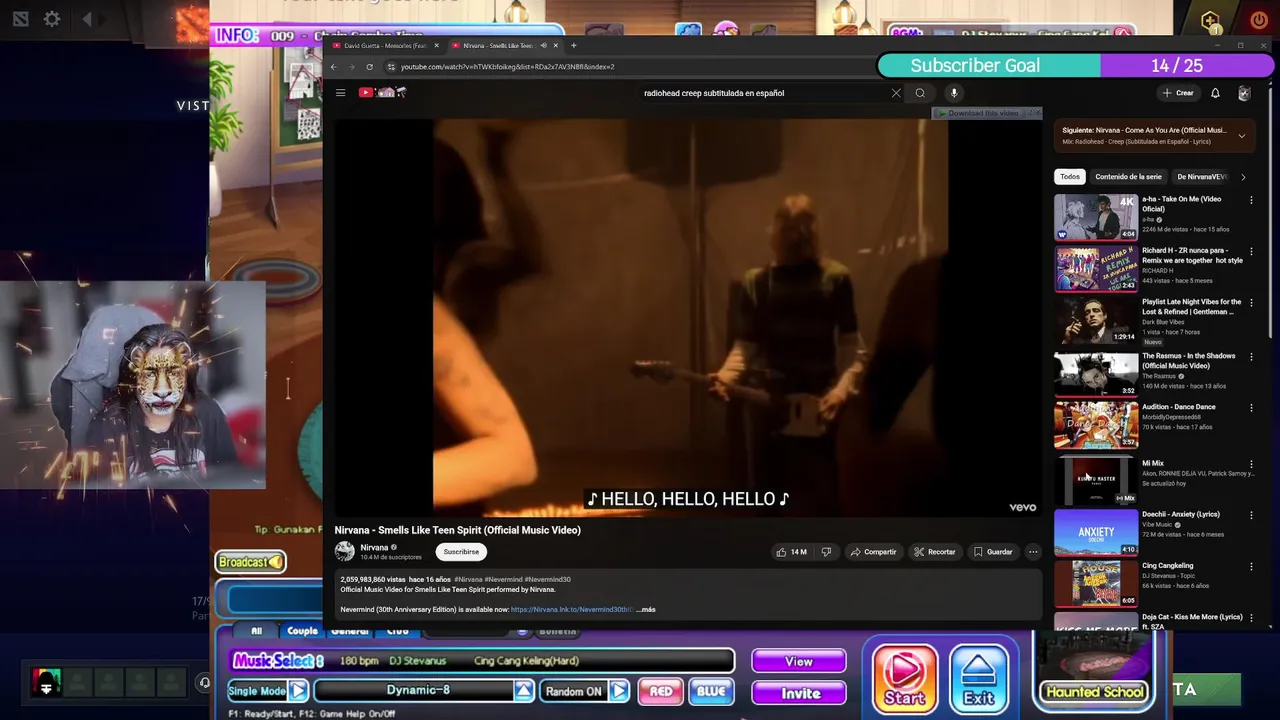
Task: Open The Rasmus In the Shadows thumbnail
Action: pyautogui.click(x=1096, y=373)
